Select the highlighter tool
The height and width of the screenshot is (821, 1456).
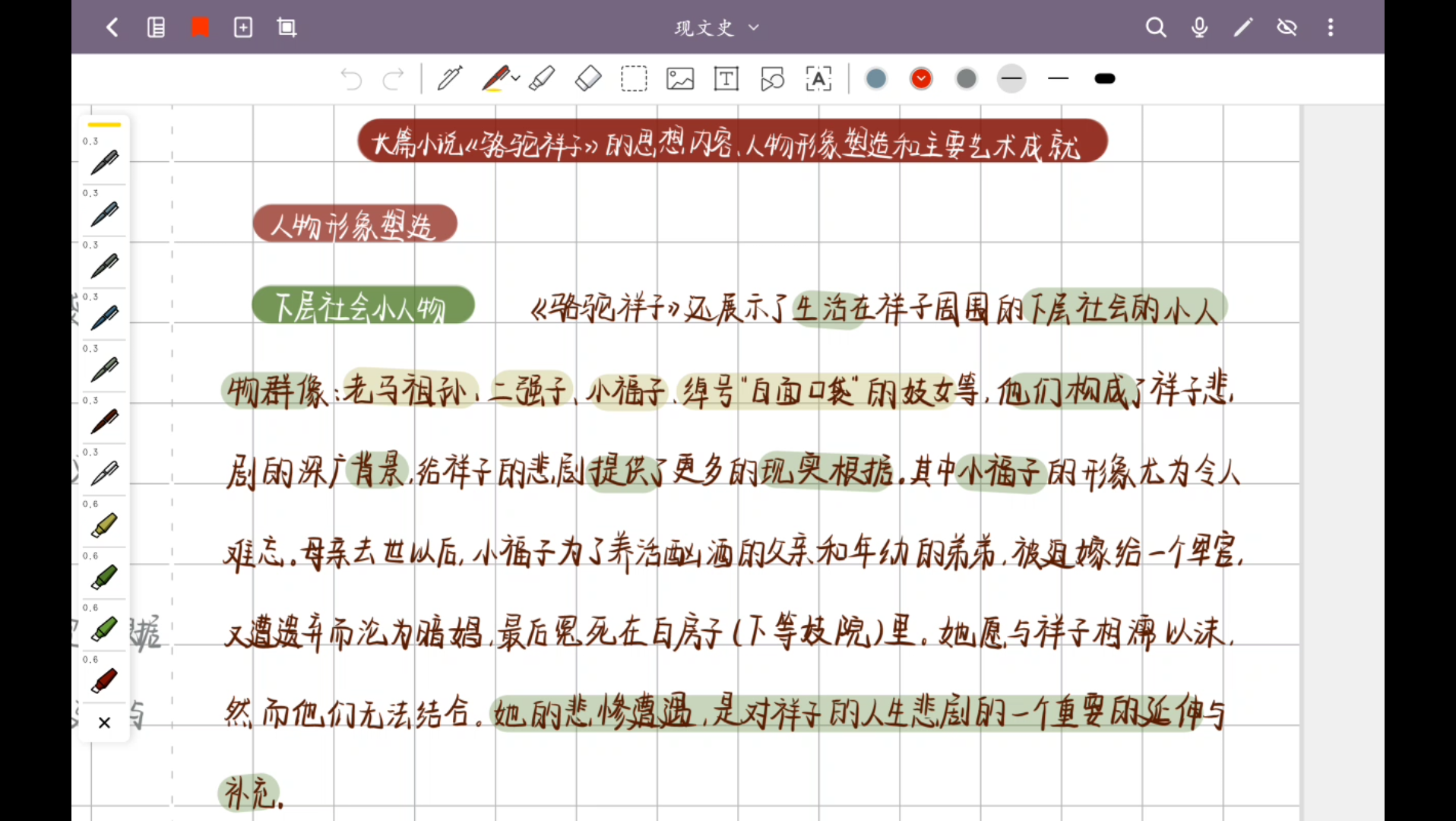pyautogui.click(x=542, y=78)
